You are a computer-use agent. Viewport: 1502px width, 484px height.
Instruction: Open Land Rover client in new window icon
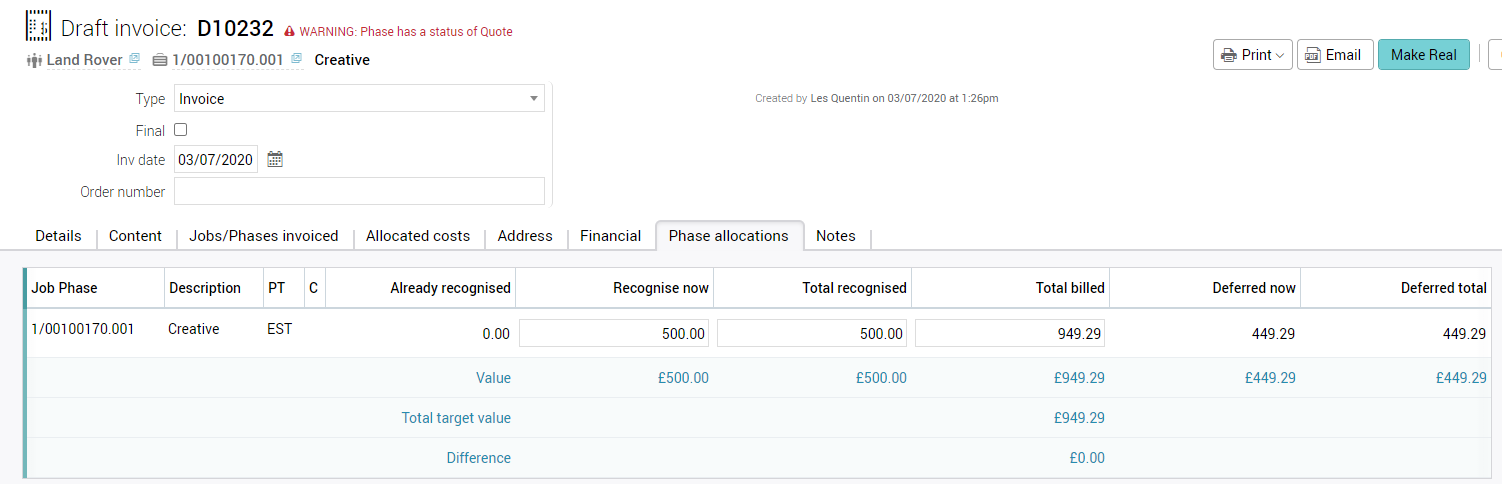point(134,60)
